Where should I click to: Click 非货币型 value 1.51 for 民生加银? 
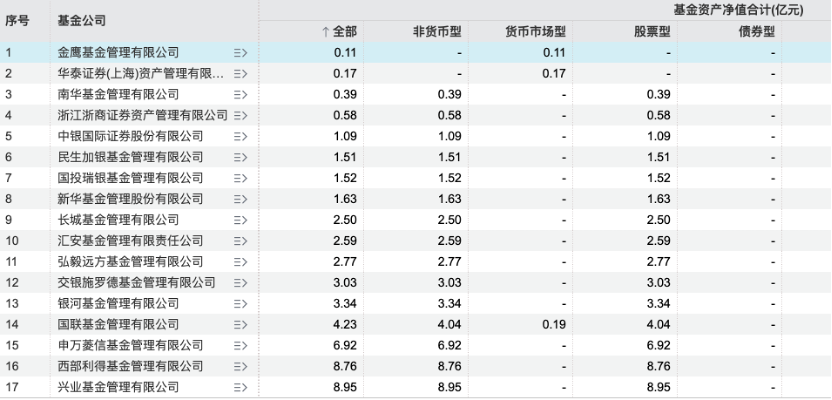coord(450,157)
